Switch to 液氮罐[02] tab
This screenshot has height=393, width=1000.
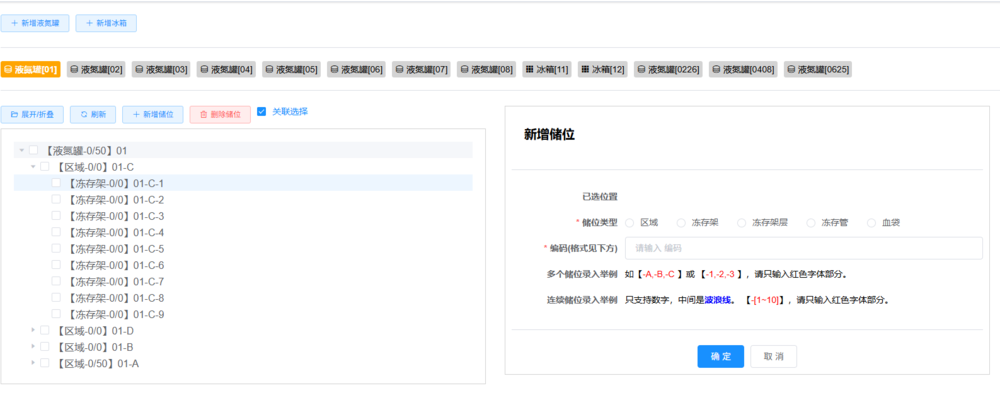[96, 70]
